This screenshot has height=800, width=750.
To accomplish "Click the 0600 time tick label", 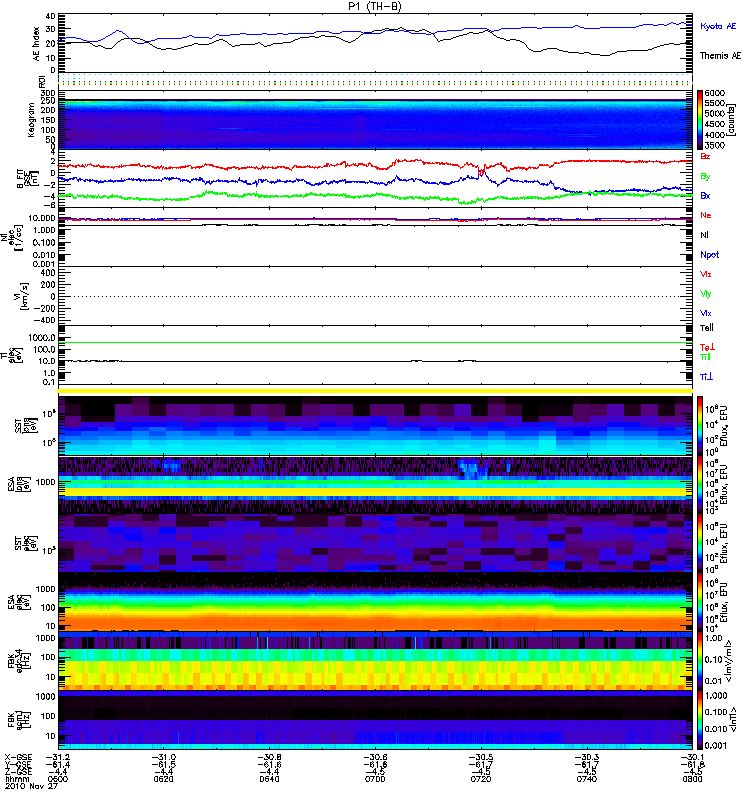I will coord(58,779).
